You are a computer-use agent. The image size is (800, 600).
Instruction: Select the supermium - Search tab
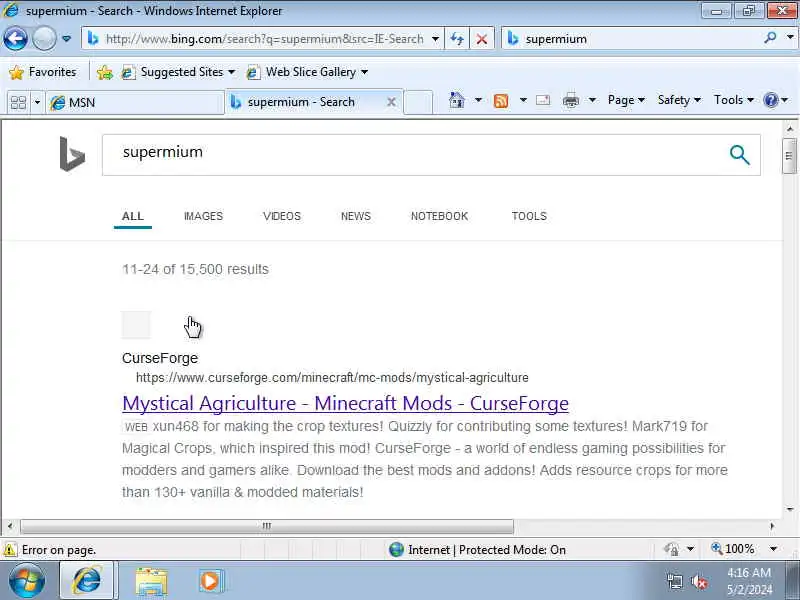[306, 102]
